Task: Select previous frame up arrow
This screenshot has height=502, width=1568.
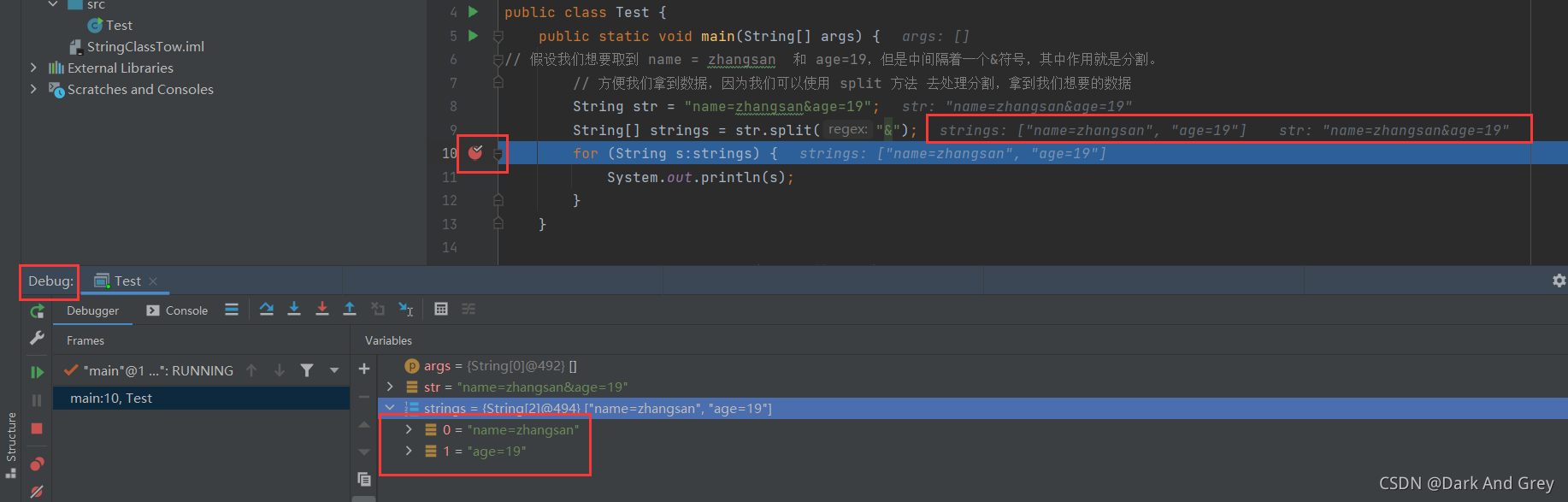Action: pos(251,370)
